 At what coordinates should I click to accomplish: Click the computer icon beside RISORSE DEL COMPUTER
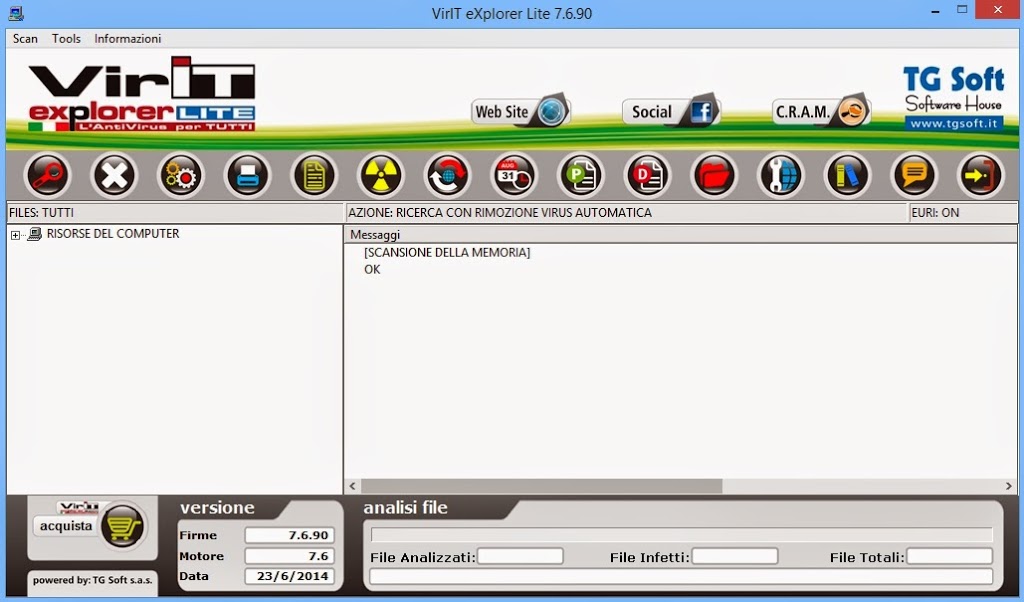tap(35, 234)
